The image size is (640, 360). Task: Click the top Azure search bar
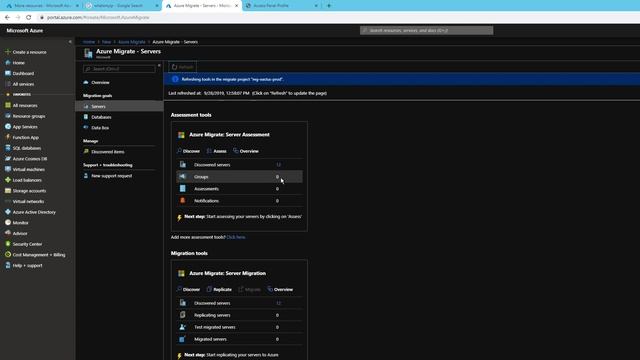[427, 30]
